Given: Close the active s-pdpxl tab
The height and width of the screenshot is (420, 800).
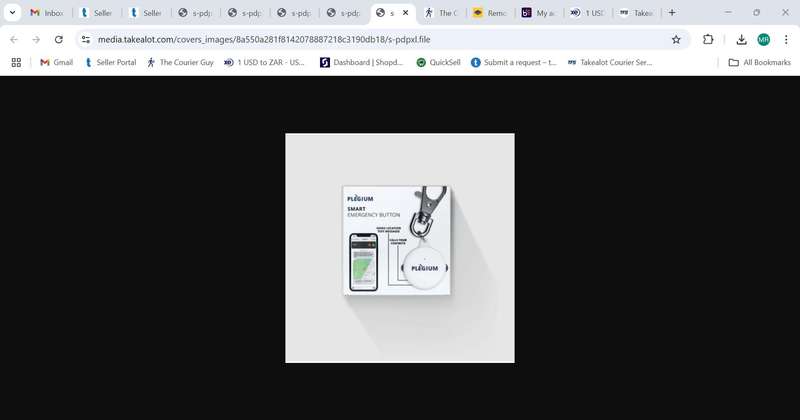Looking at the screenshot, I should (x=406, y=13).
